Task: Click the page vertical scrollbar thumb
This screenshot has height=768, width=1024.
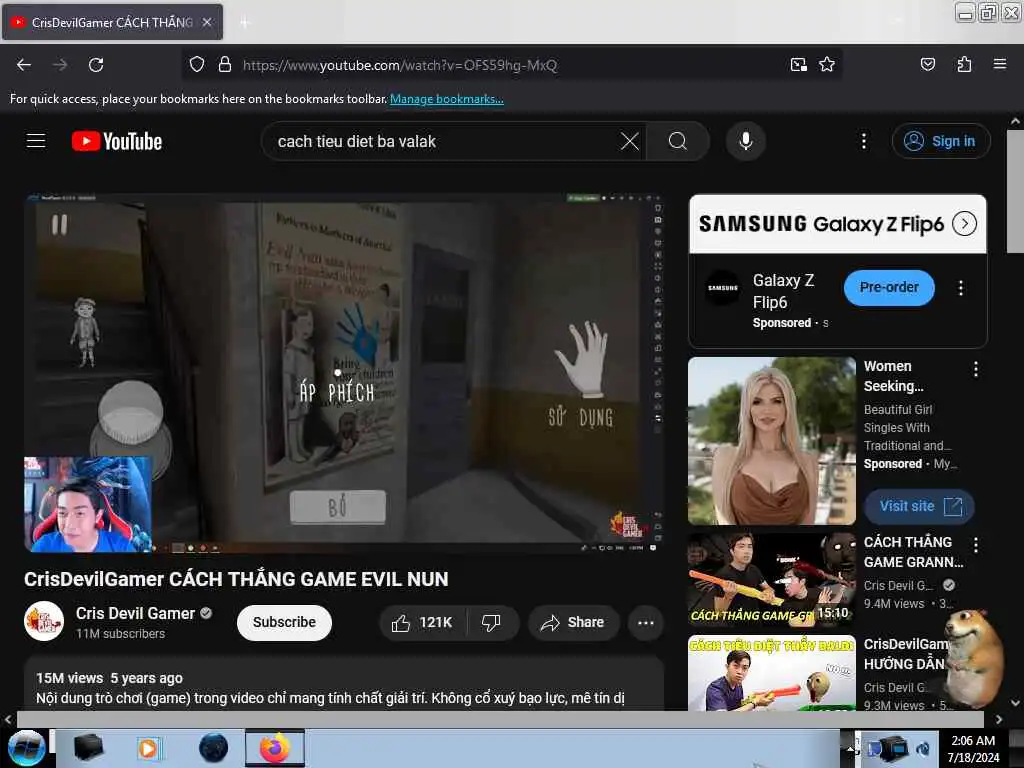Action: tap(1015, 191)
